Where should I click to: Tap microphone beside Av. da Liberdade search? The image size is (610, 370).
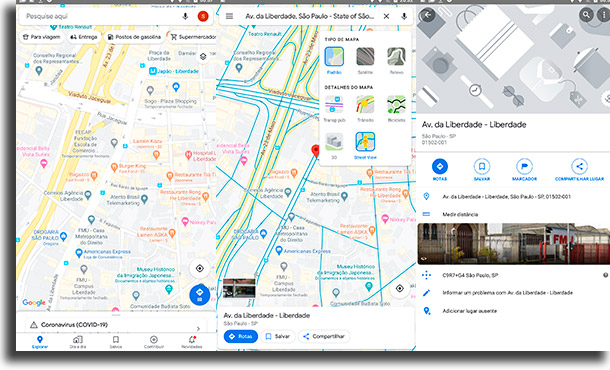[x=404, y=16]
